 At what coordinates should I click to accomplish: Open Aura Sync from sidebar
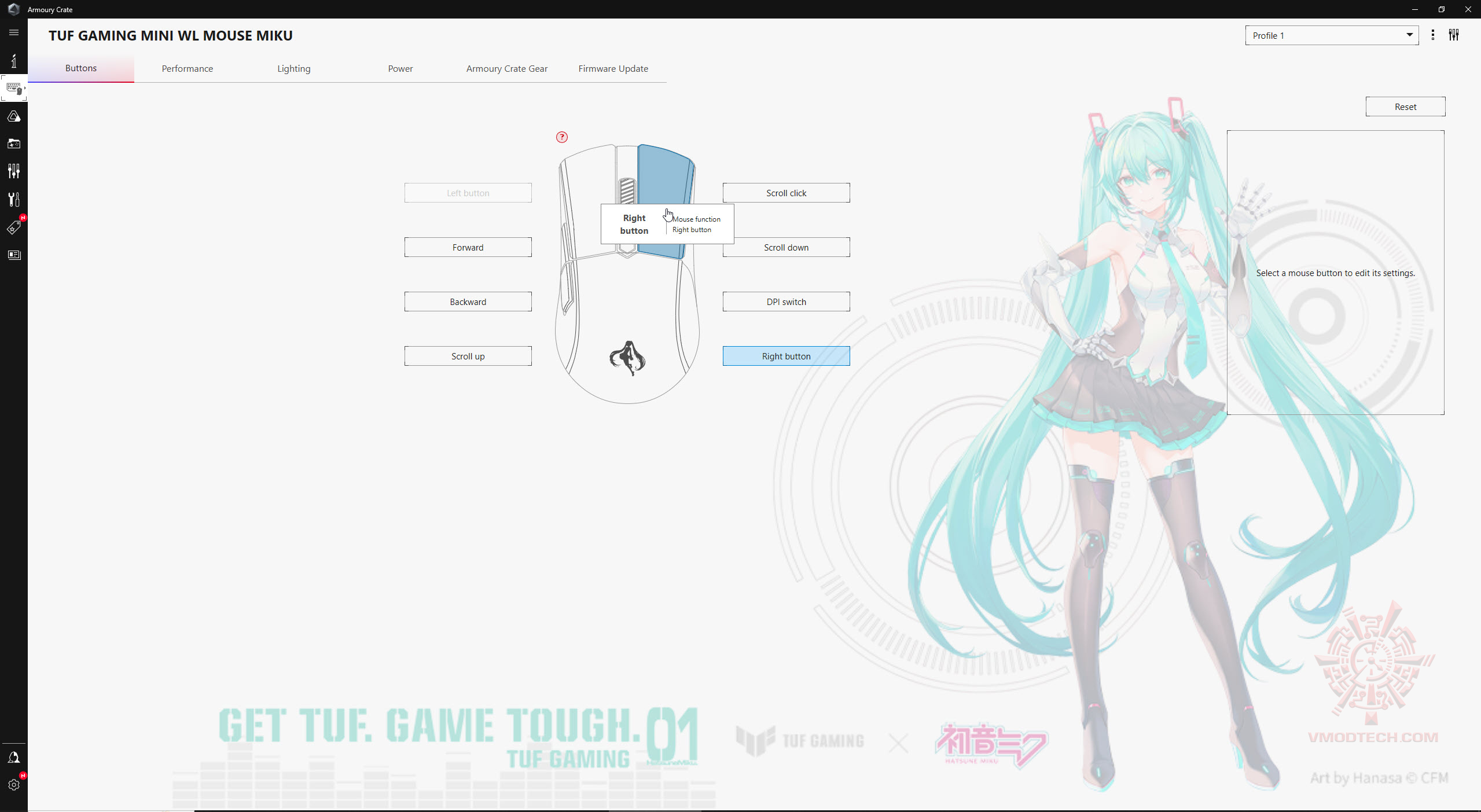(x=14, y=116)
